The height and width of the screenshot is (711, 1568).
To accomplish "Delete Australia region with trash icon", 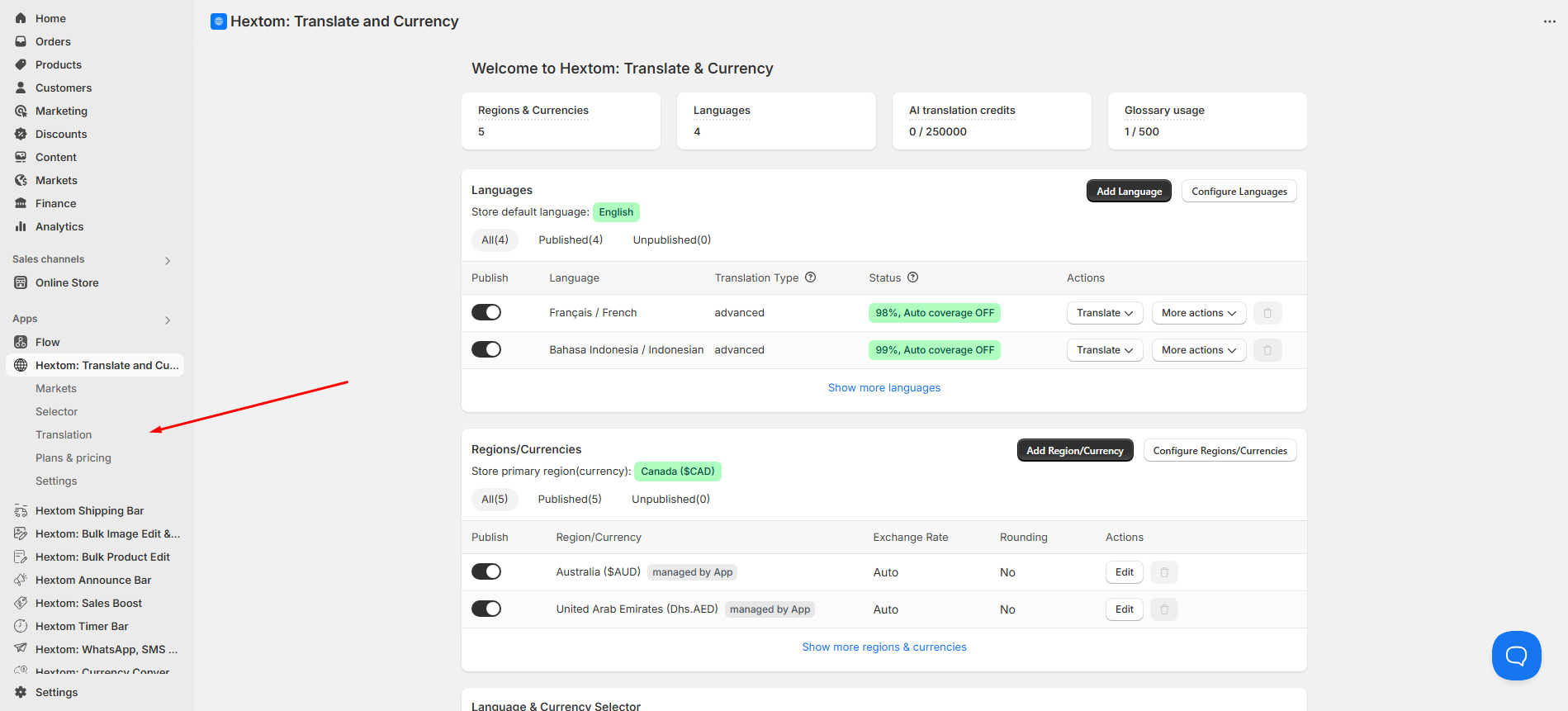I will click(x=1164, y=572).
